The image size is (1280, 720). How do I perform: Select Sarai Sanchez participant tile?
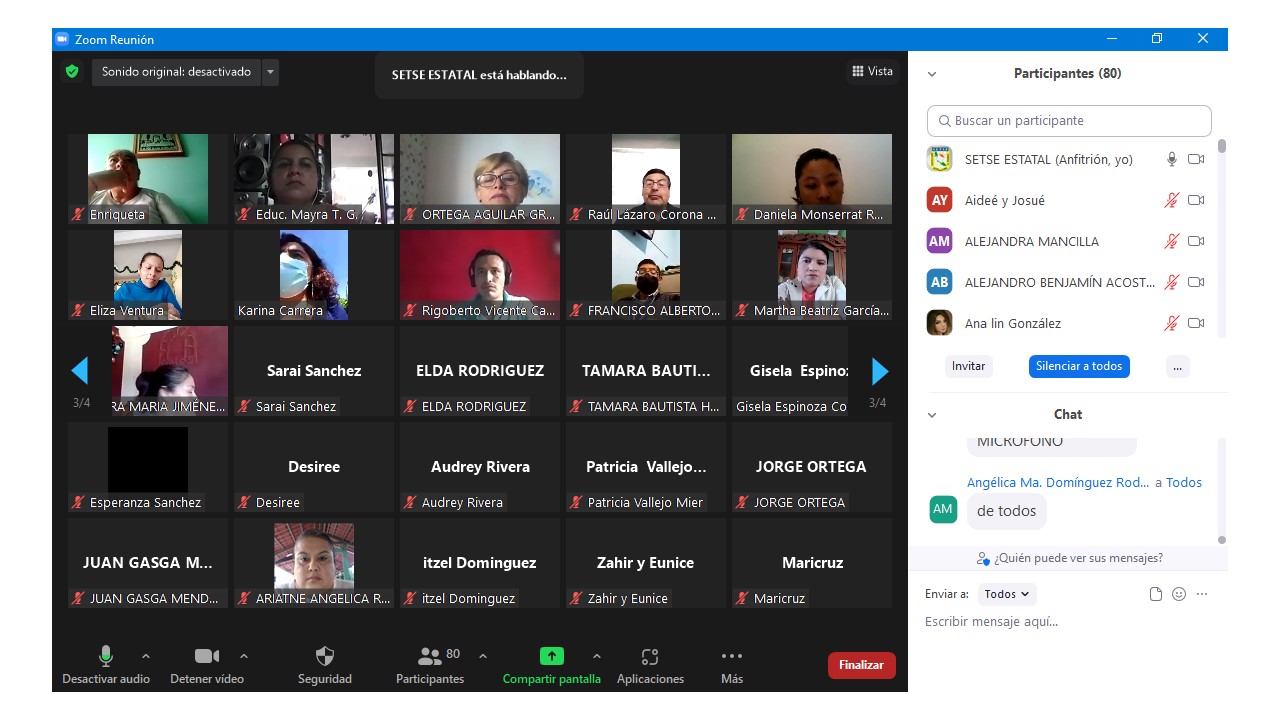click(314, 371)
